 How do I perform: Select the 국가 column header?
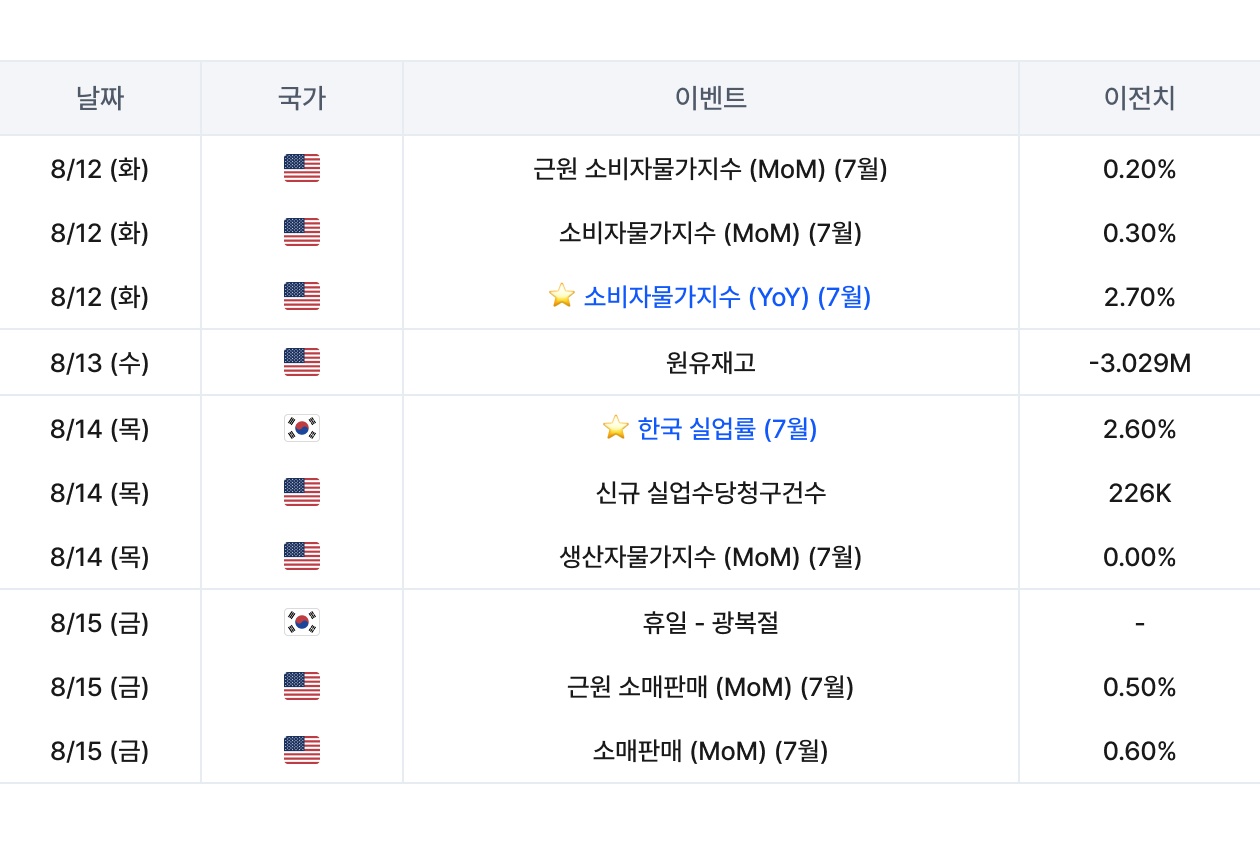(x=302, y=98)
